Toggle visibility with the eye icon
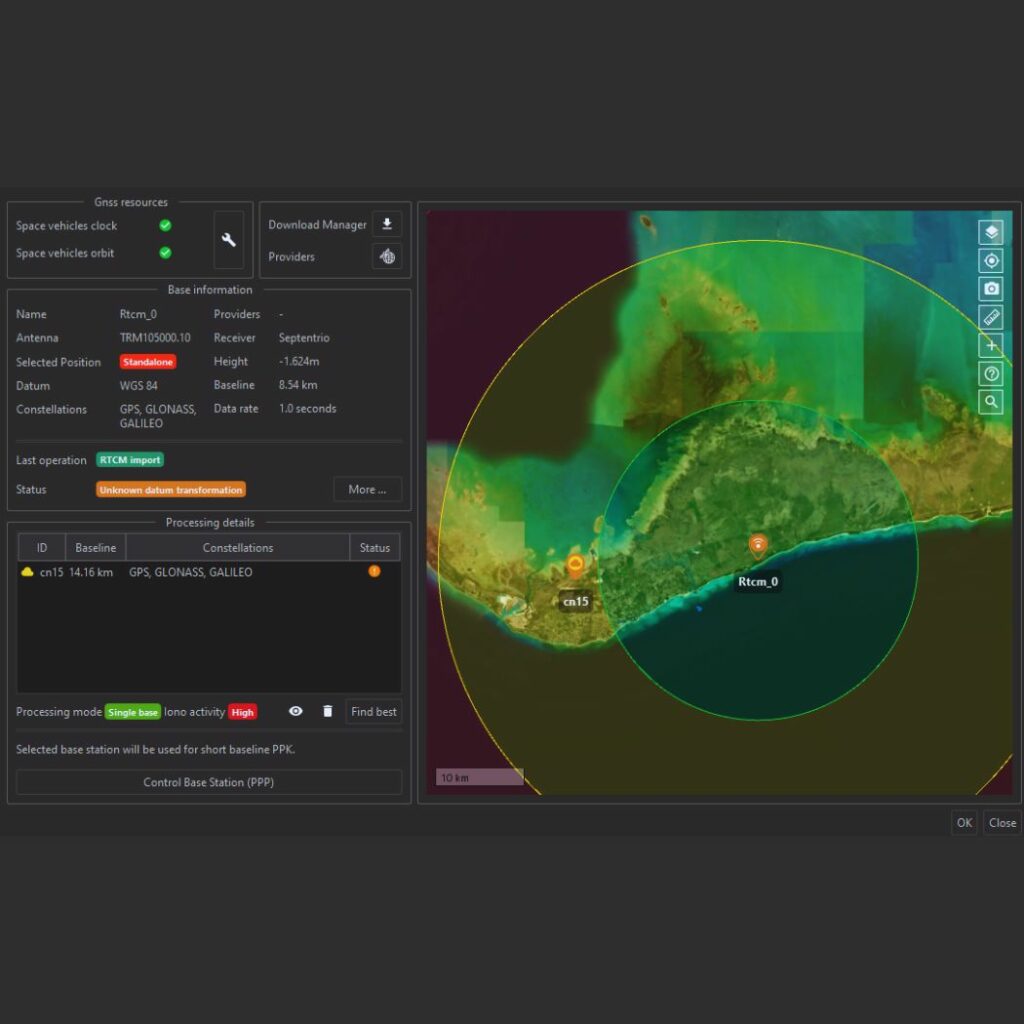Viewport: 1024px width, 1024px height. point(296,711)
